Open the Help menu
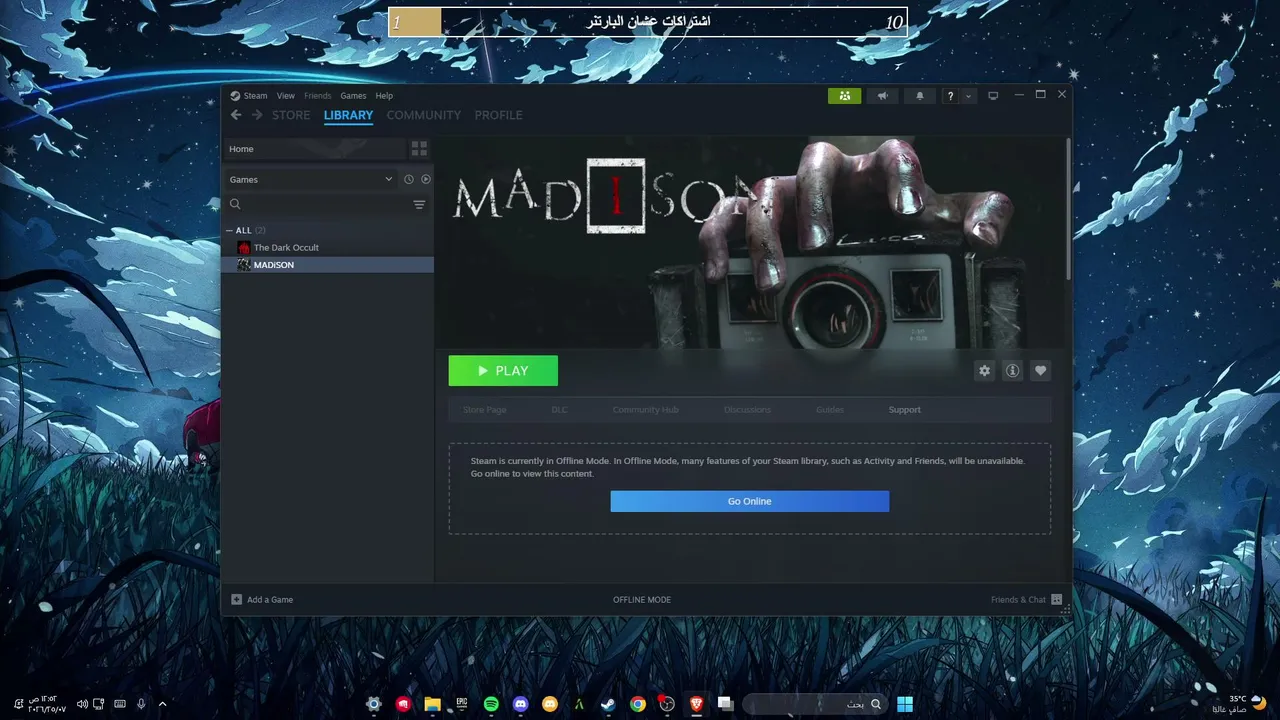1280x720 pixels. point(384,96)
